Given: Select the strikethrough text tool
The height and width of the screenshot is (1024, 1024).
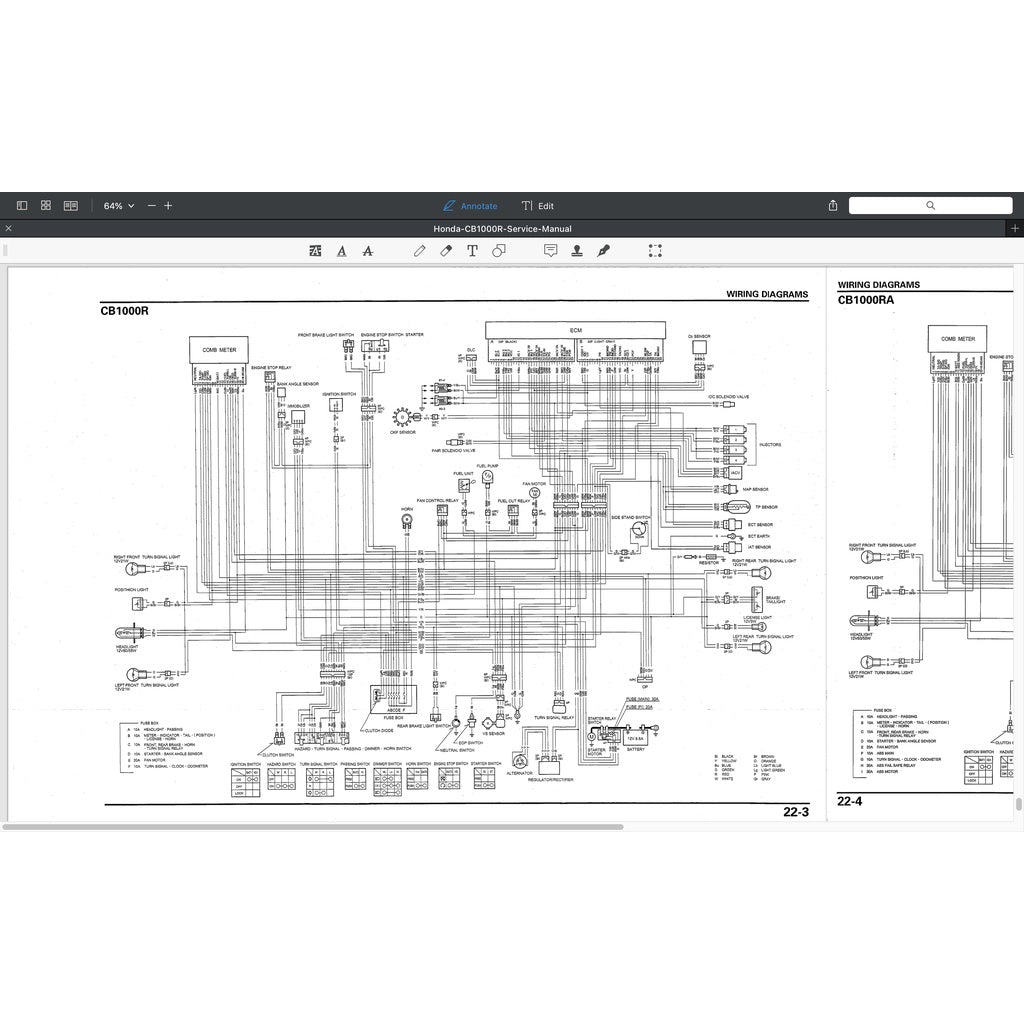Looking at the screenshot, I should click(368, 251).
